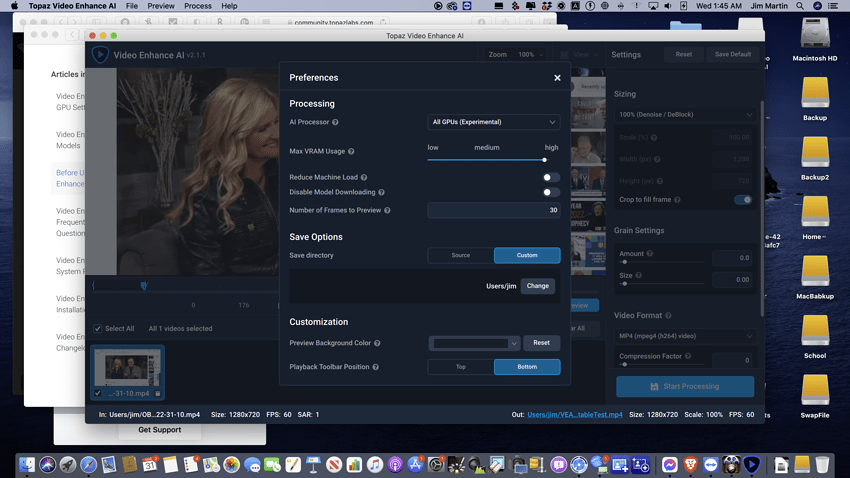This screenshot has width=850, height=478.
Task: Open Spotlight search in the menu bar
Action: coord(800,6)
